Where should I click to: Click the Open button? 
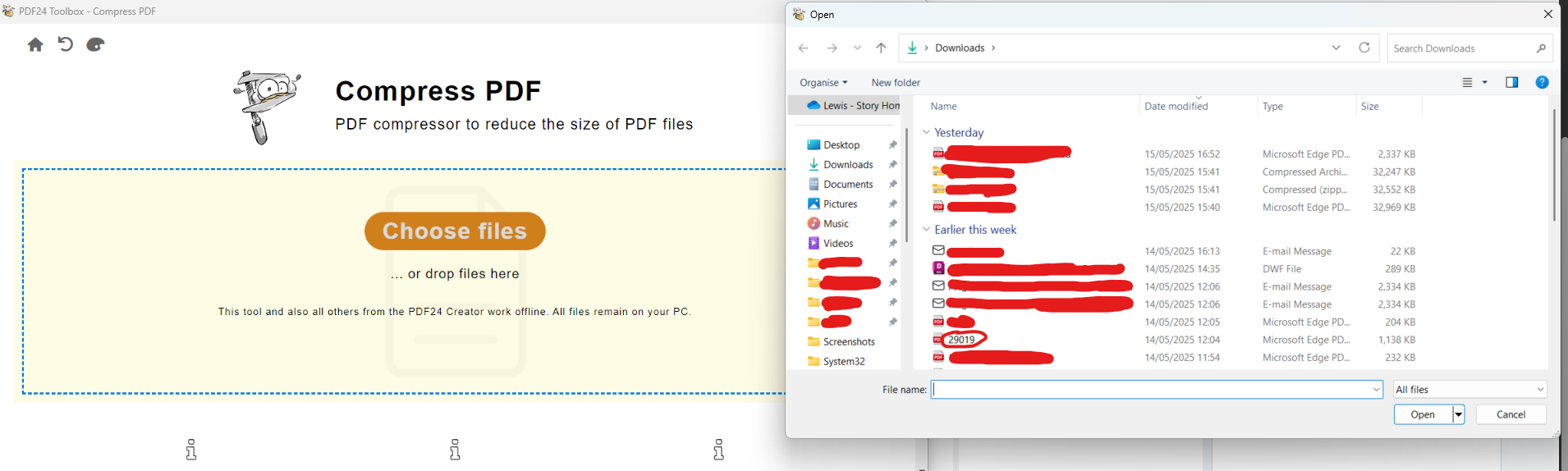(1423, 415)
